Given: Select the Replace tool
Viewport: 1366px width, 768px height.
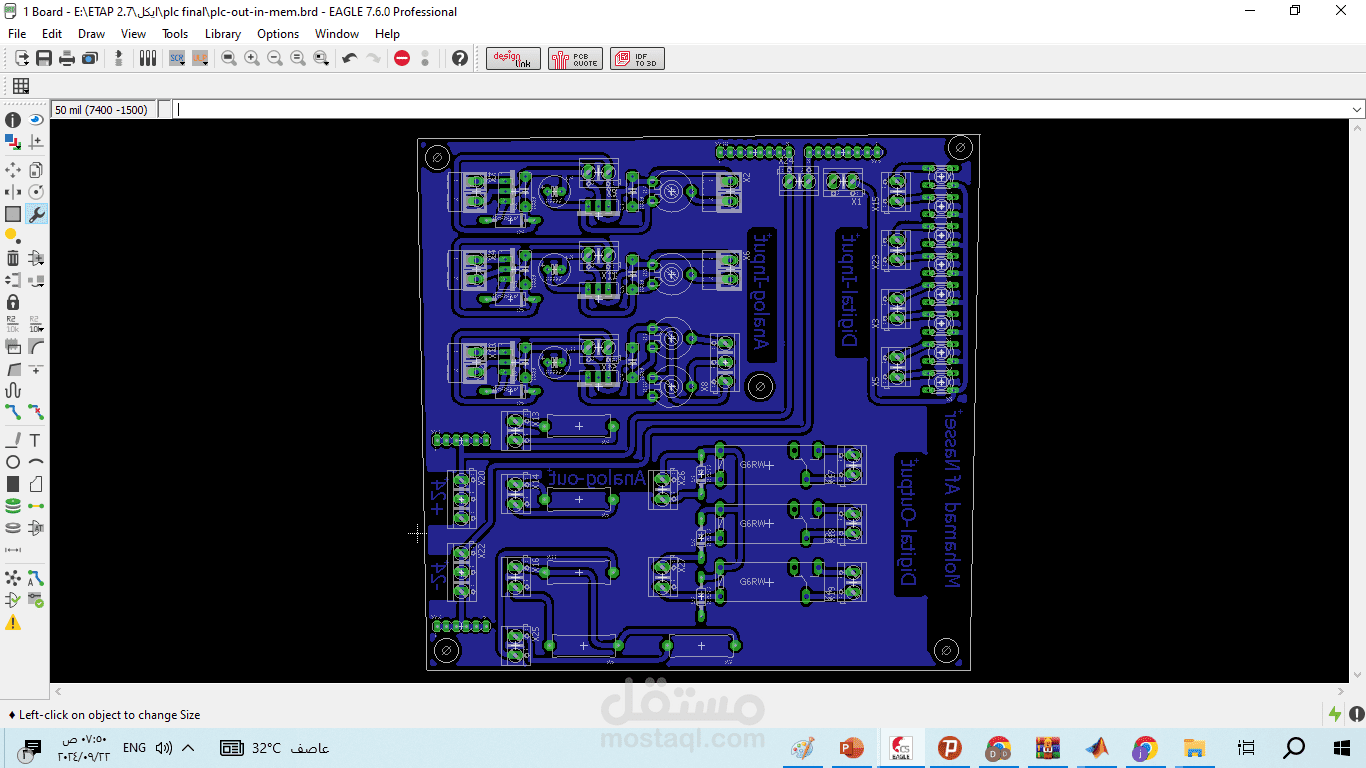Looking at the screenshot, I should 36,280.
